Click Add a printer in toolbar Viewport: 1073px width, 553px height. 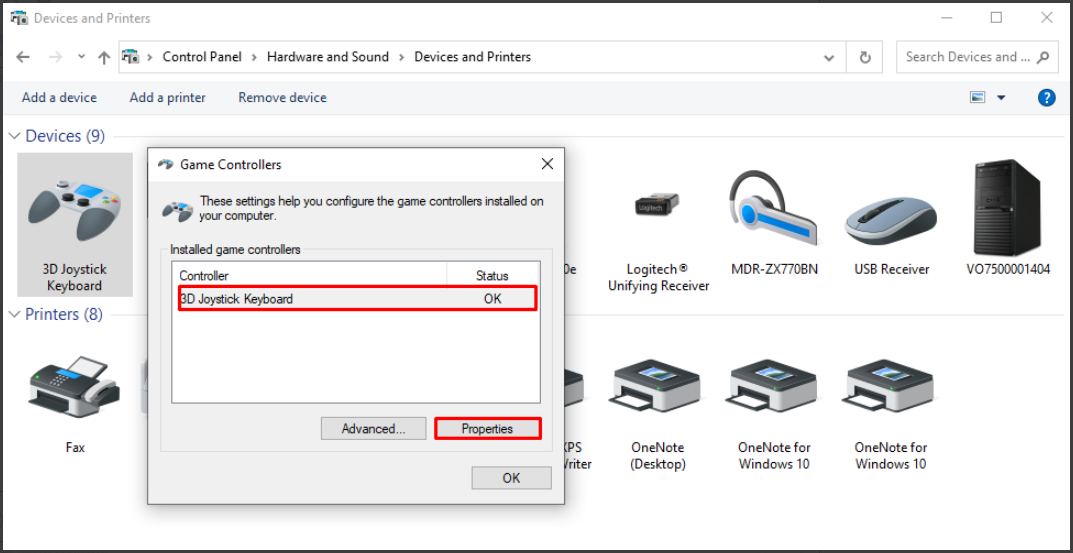pos(167,97)
